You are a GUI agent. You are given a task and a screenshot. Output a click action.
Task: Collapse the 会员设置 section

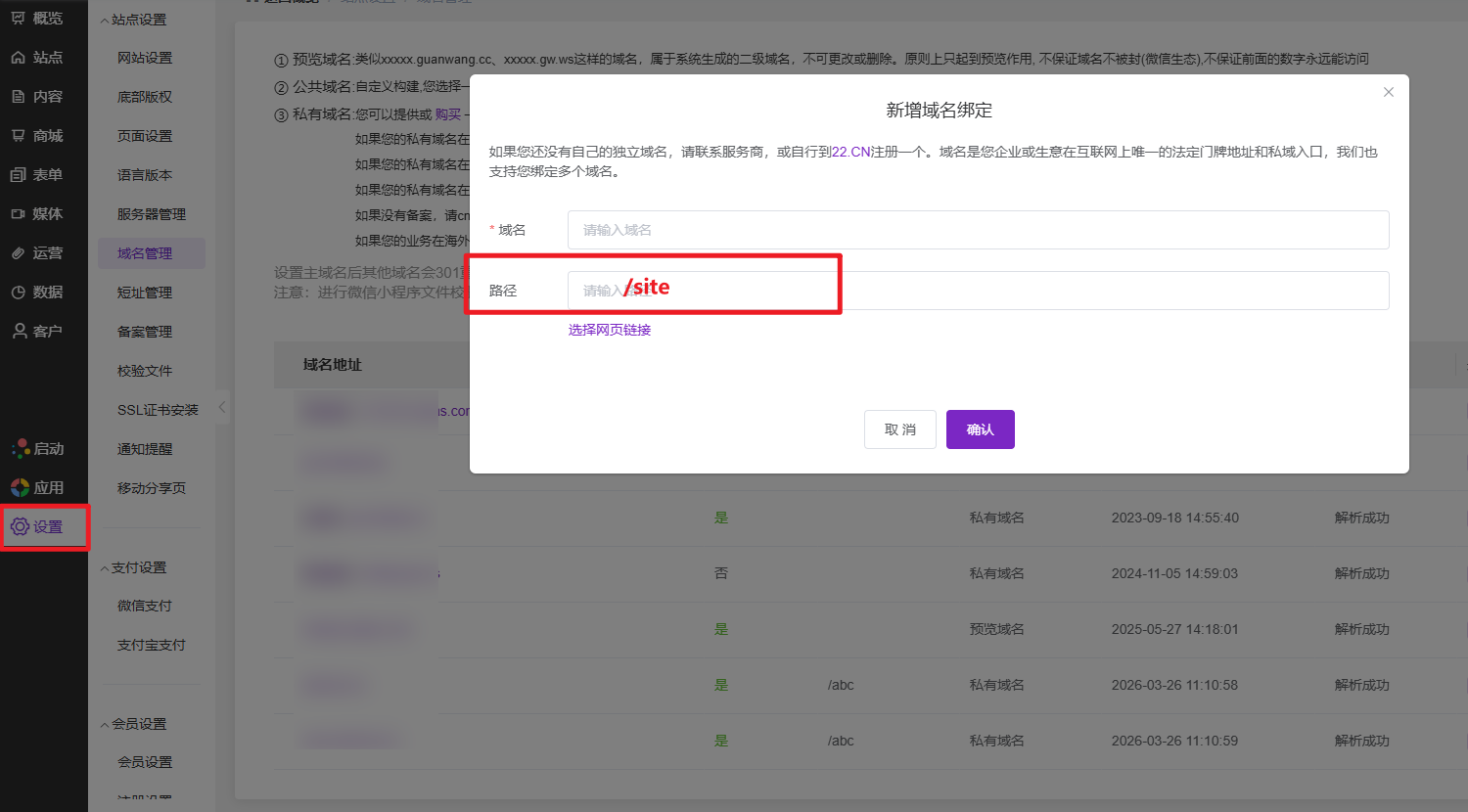(105, 725)
